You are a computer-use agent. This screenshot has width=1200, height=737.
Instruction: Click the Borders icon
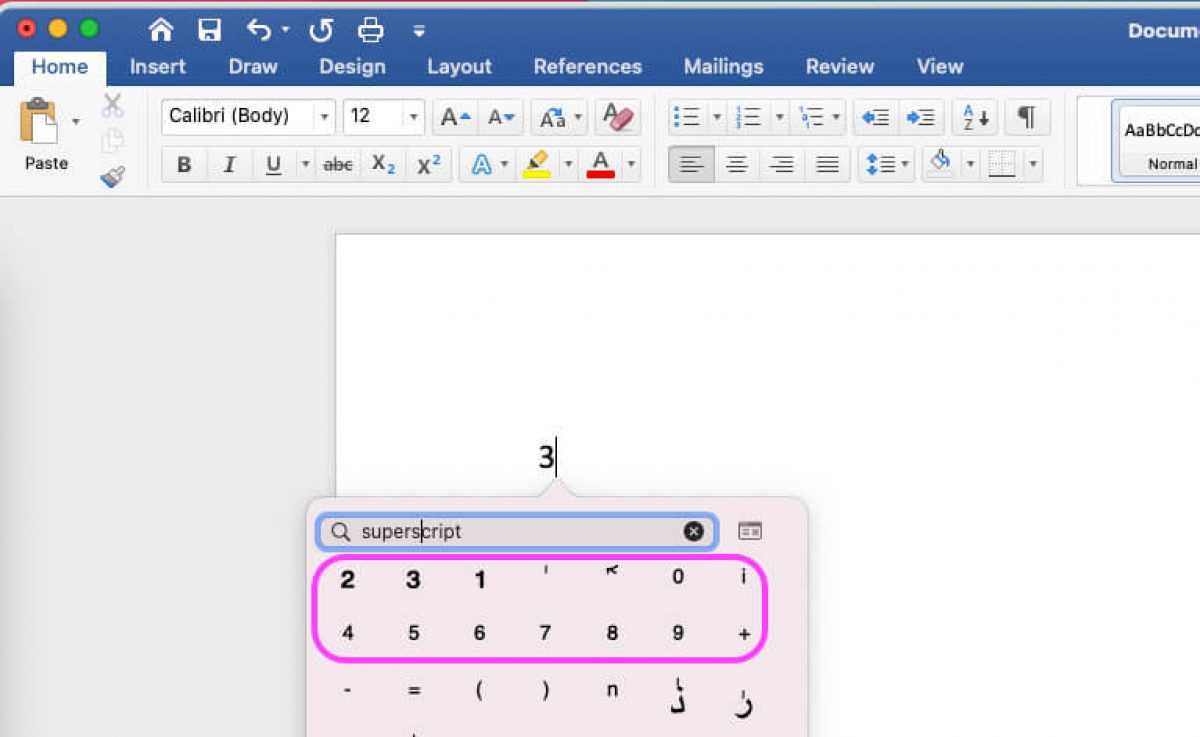point(1002,165)
